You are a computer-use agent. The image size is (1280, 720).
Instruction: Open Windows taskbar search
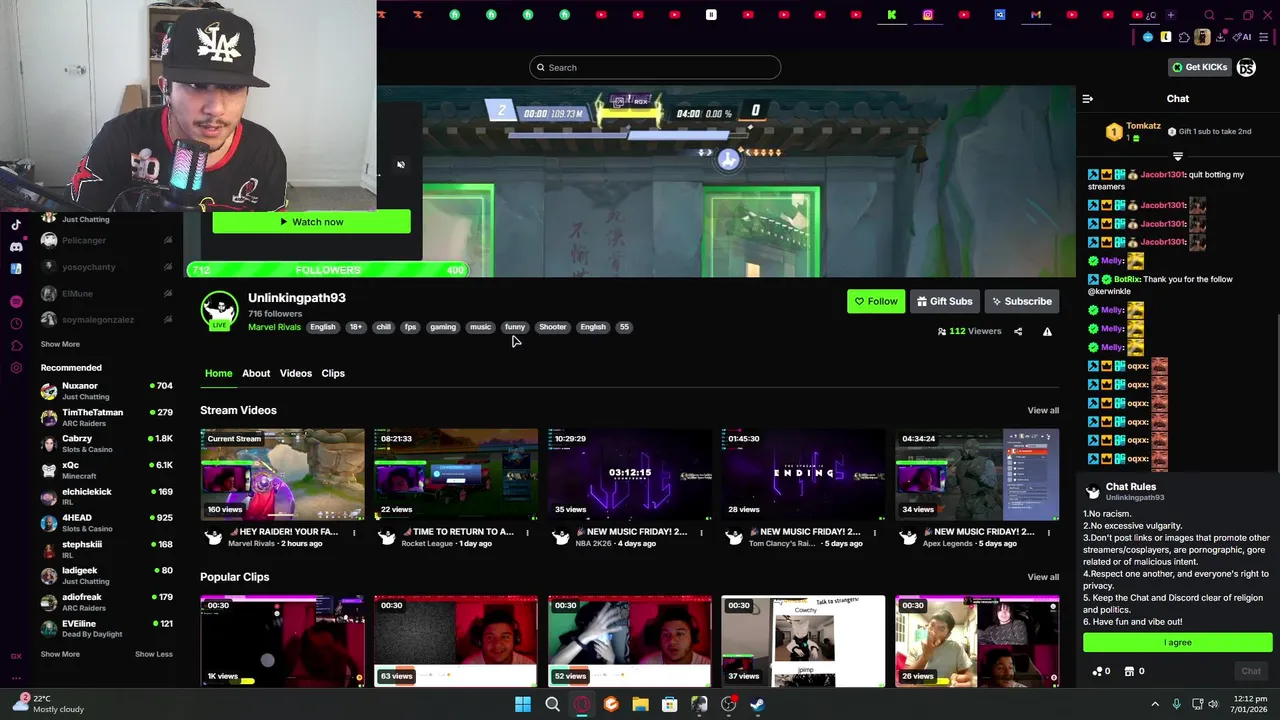click(x=552, y=704)
